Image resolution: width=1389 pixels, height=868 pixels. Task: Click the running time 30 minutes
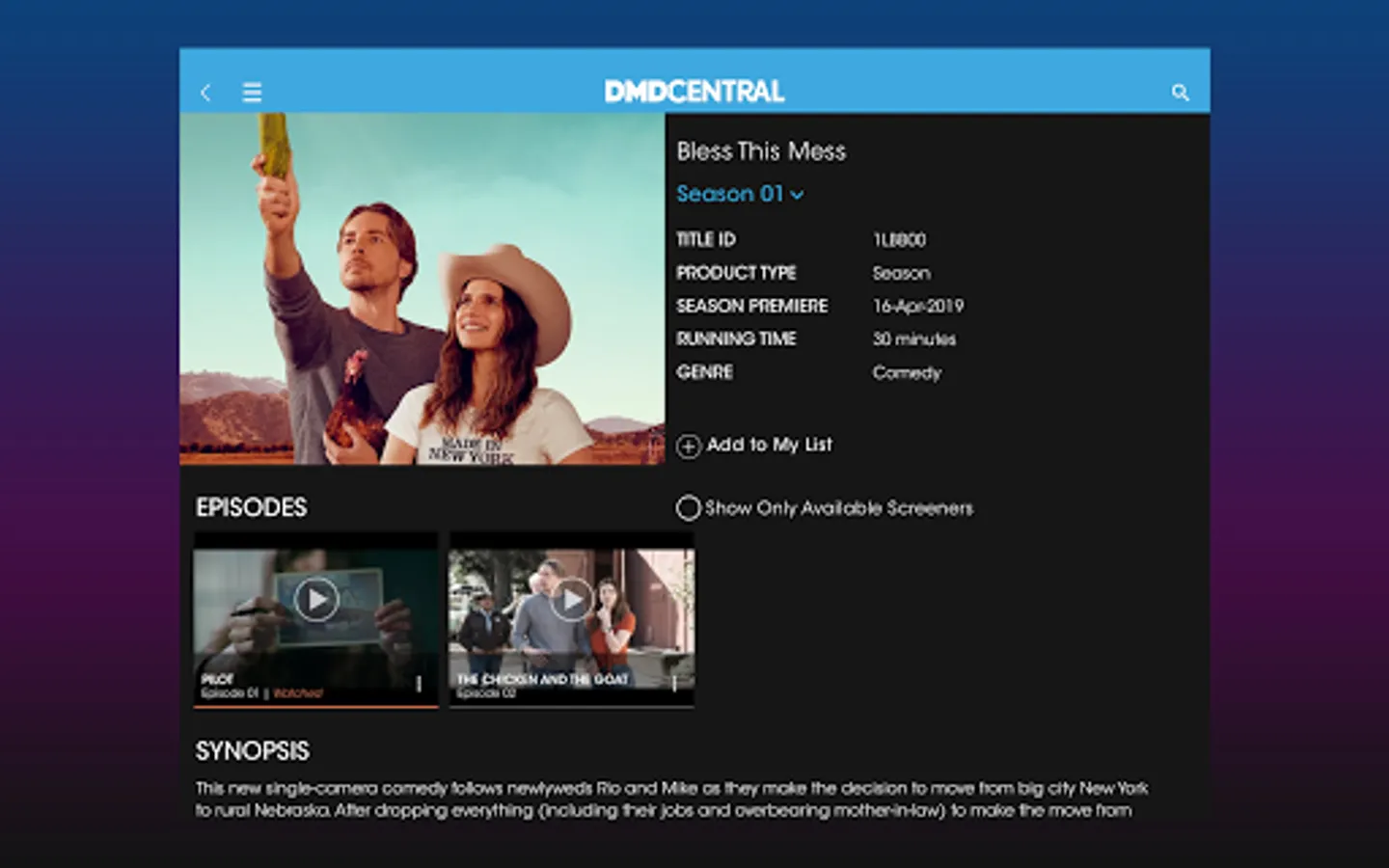(x=914, y=339)
